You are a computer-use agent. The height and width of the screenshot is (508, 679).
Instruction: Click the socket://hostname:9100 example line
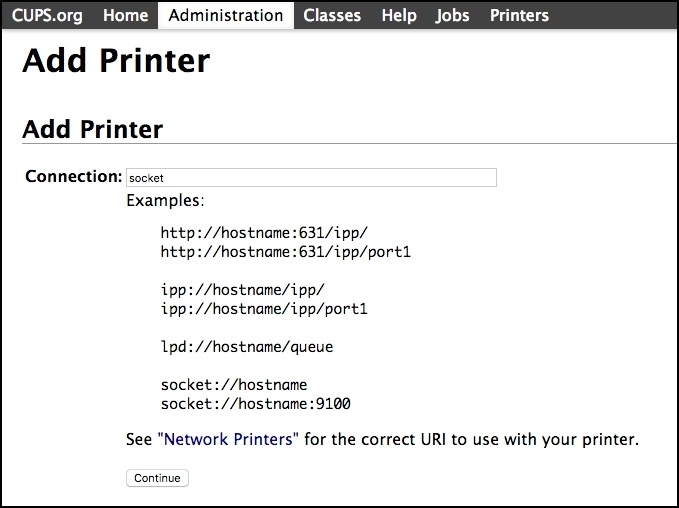pyautogui.click(x=255, y=404)
